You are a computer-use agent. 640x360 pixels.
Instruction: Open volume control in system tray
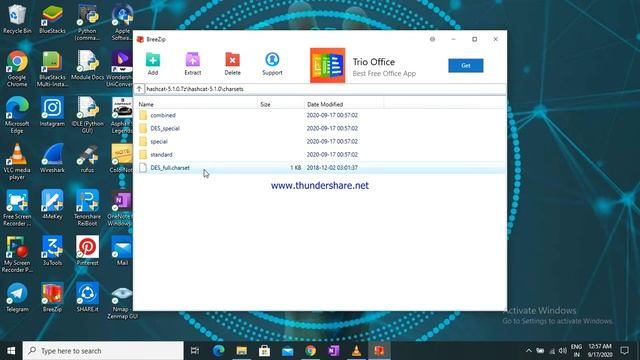click(x=563, y=351)
